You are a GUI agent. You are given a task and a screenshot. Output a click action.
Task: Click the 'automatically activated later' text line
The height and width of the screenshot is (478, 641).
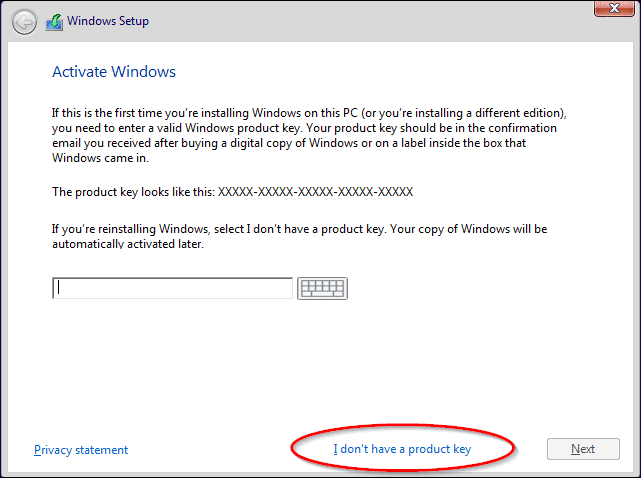[128, 244]
